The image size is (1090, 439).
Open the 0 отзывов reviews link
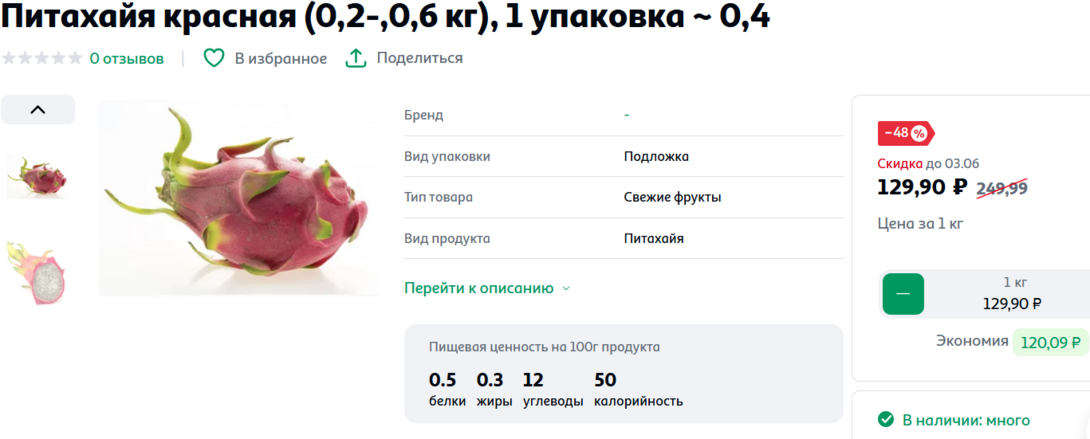(x=126, y=58)
